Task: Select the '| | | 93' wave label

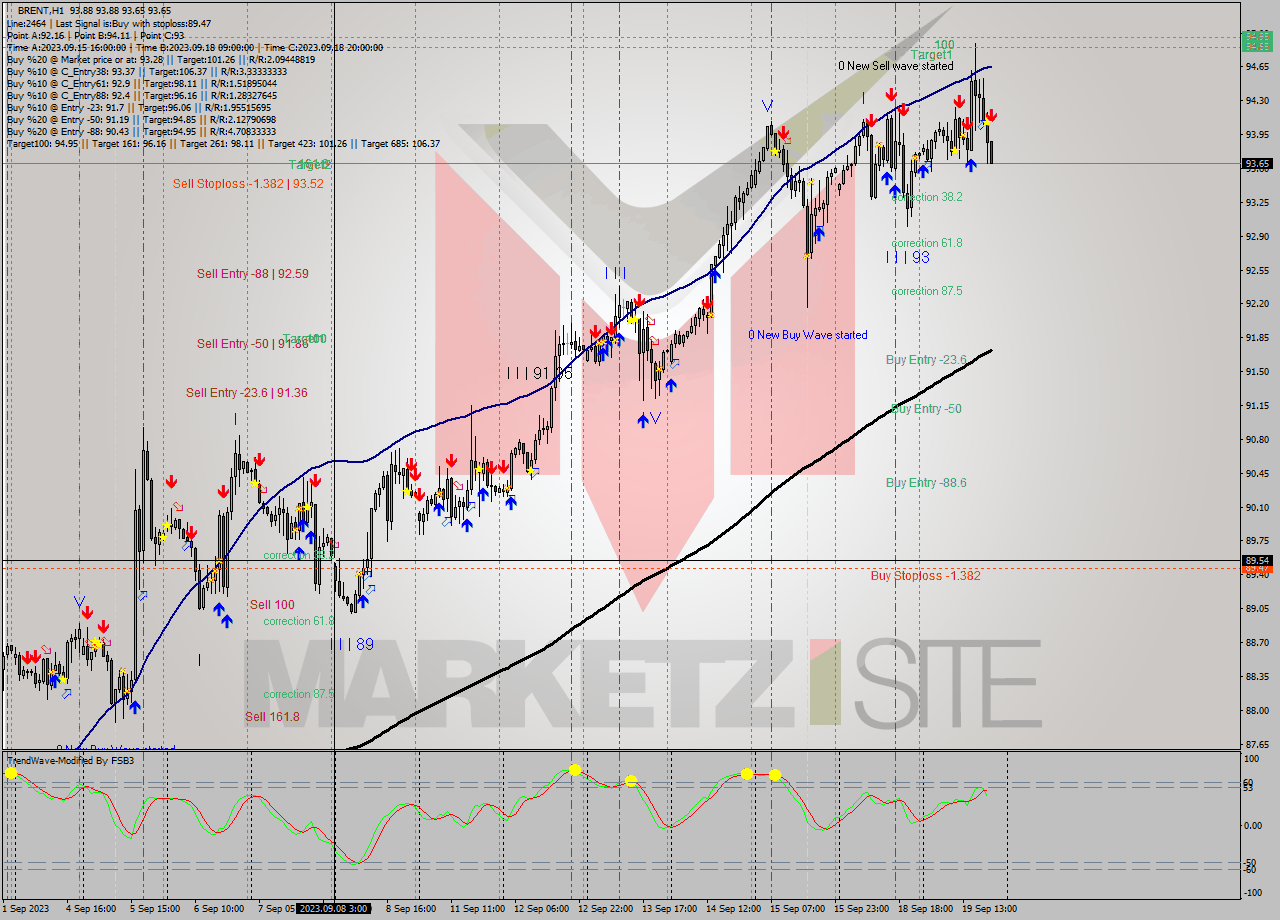Action: point(908,257)
